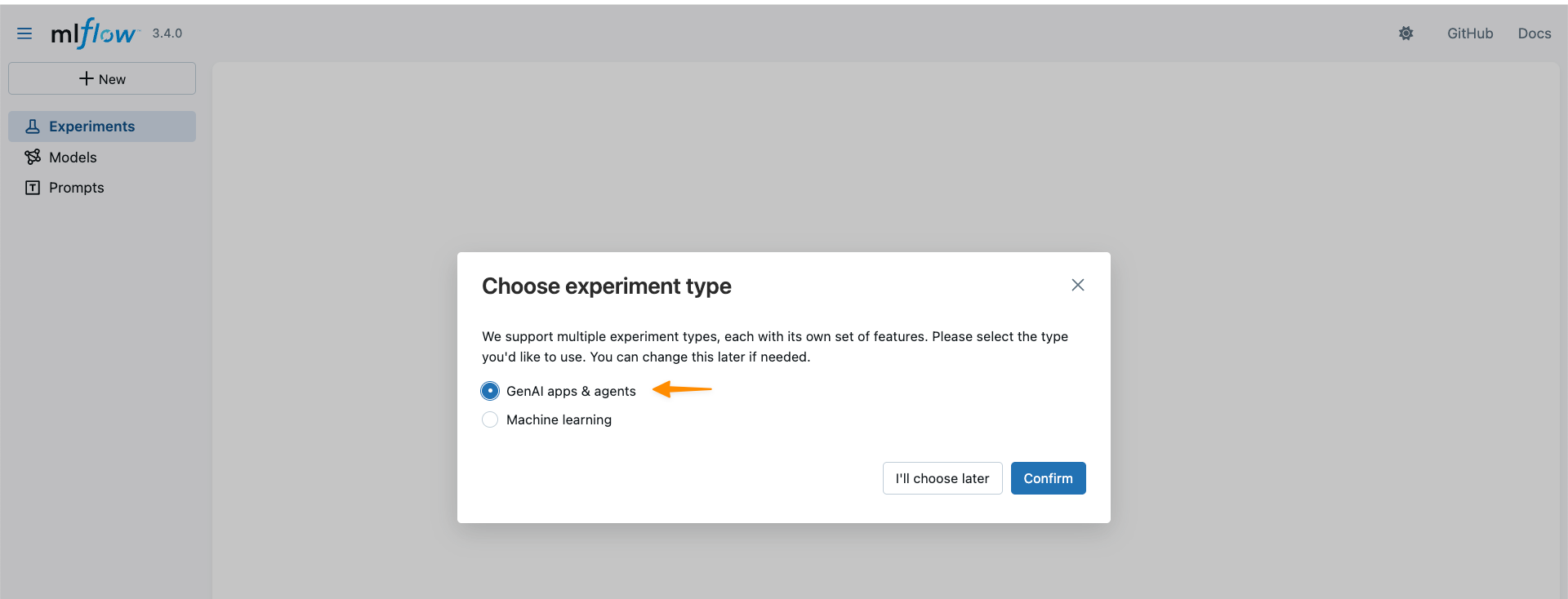Confirm the experiment type selection
This screenshot has width=1568, height=599.
1048,478
